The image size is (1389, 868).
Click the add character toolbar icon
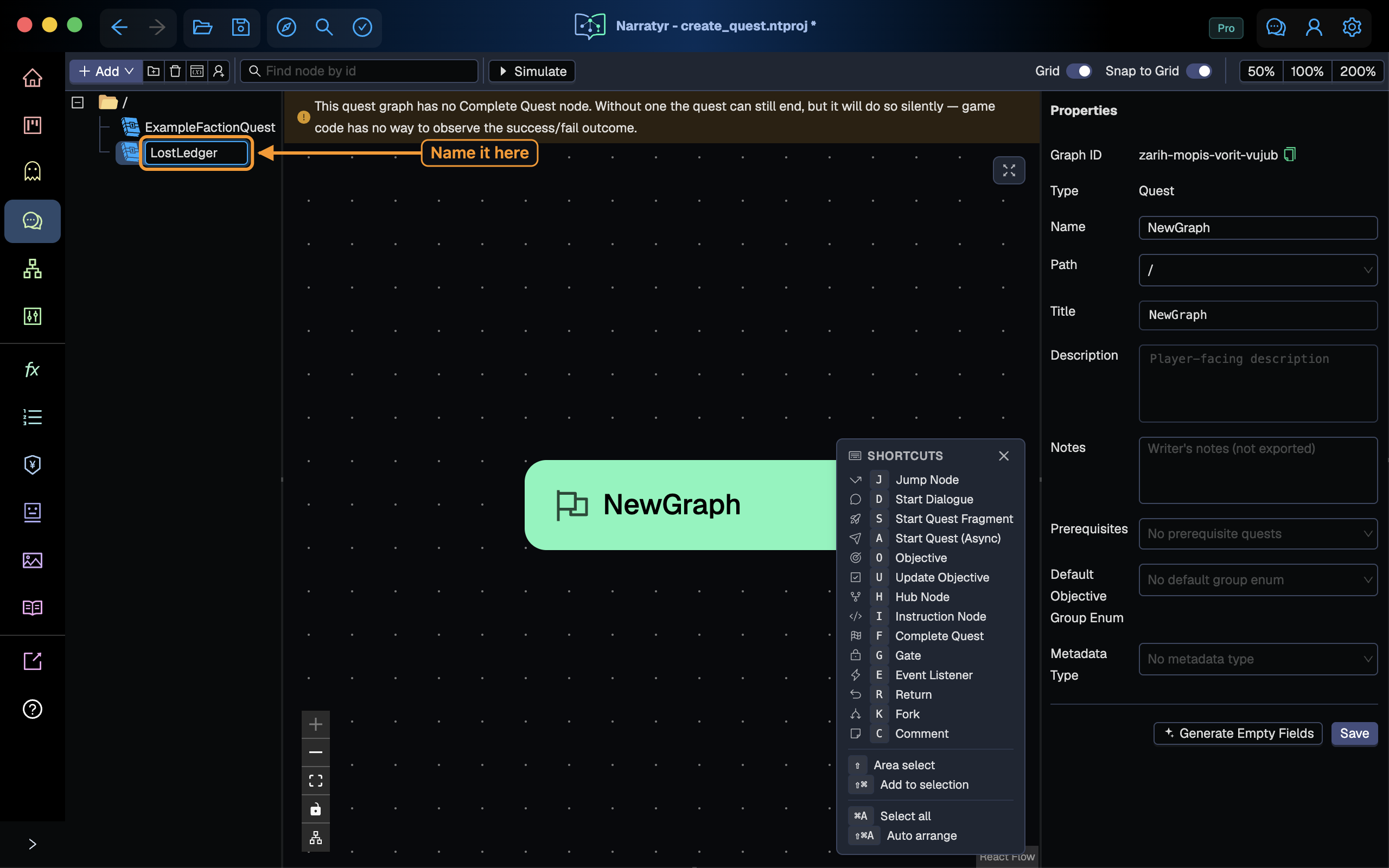tap(219, 71)
